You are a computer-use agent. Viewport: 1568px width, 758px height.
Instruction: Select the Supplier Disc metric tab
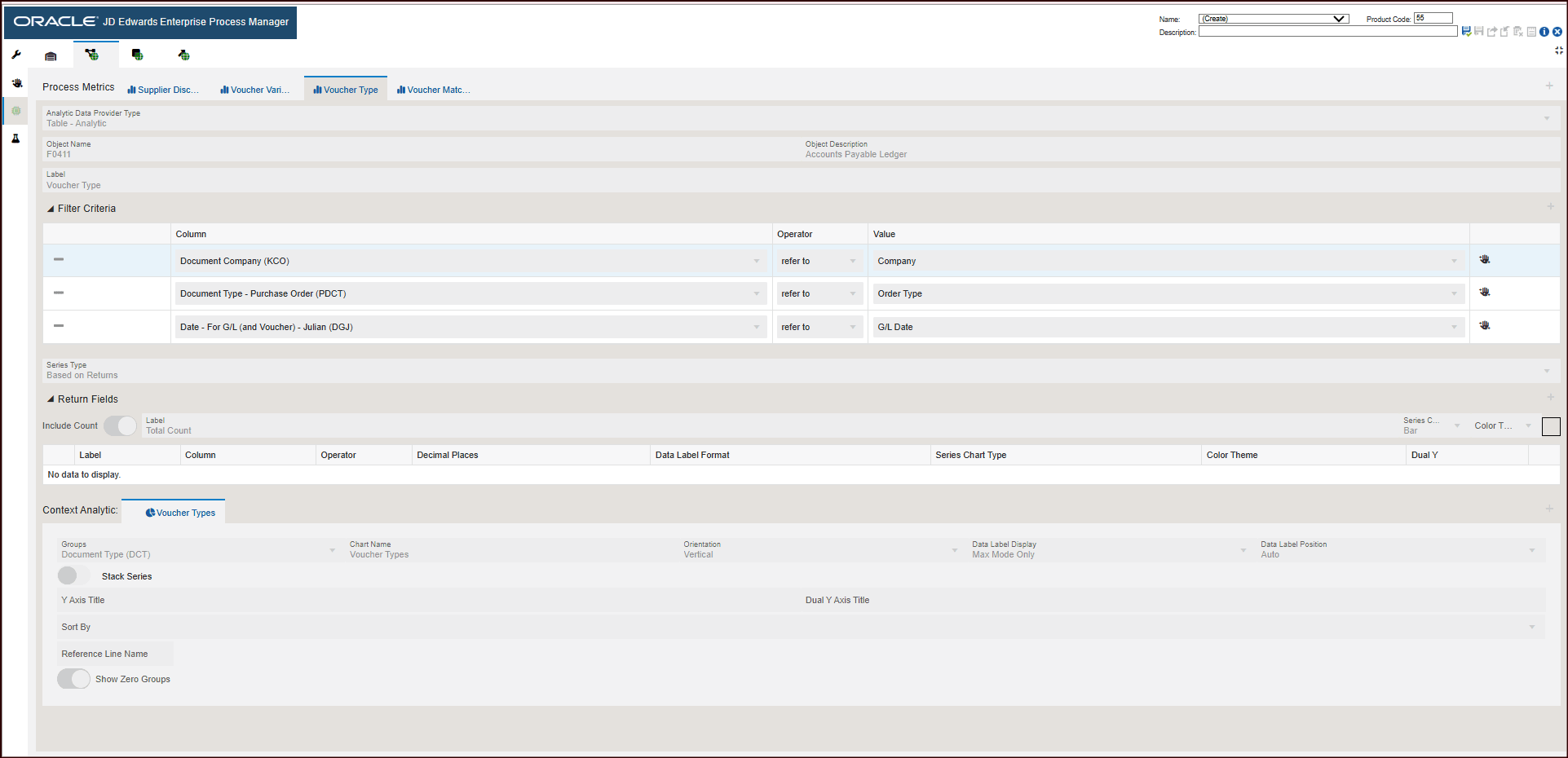pyautogui.click(x=163, y=89)
